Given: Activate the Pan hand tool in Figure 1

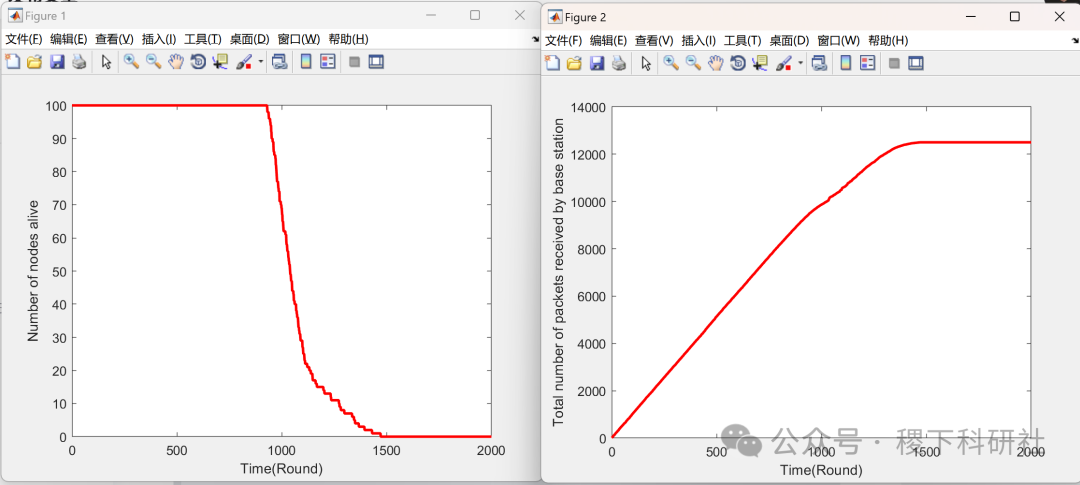Looking at the screenshot, I should tap(176, 62).
